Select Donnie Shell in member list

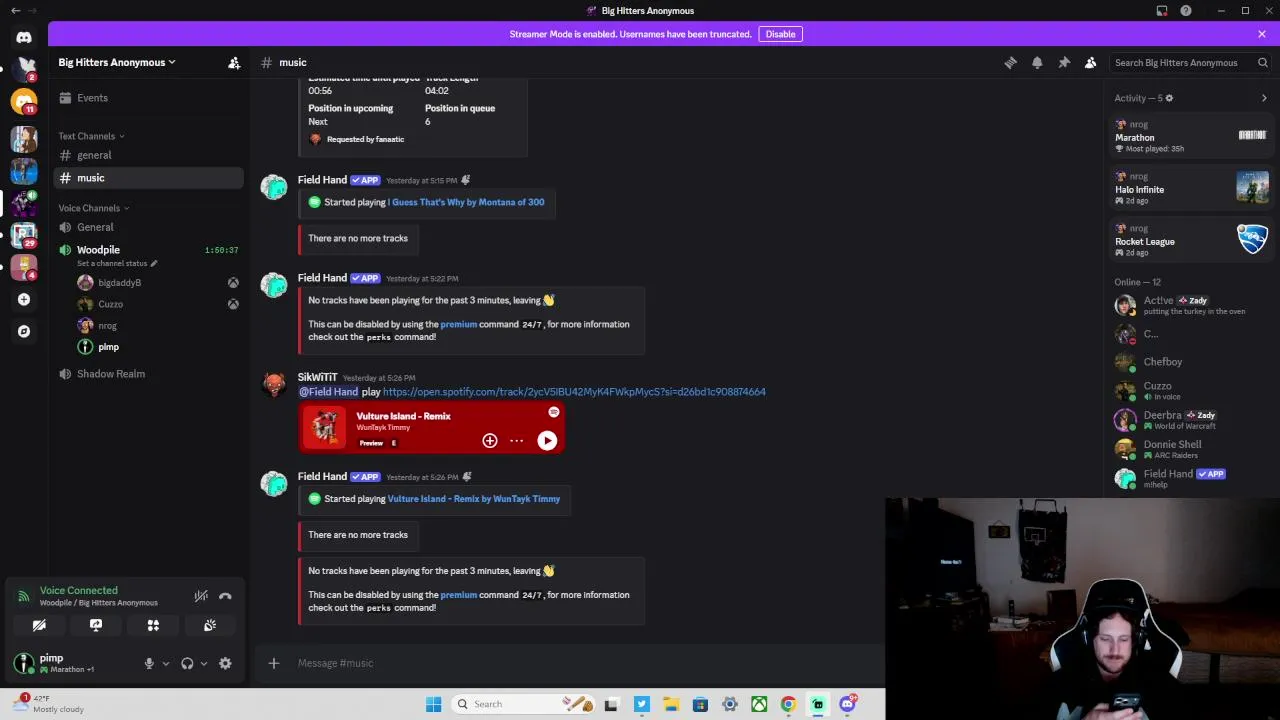point(1192,449)
